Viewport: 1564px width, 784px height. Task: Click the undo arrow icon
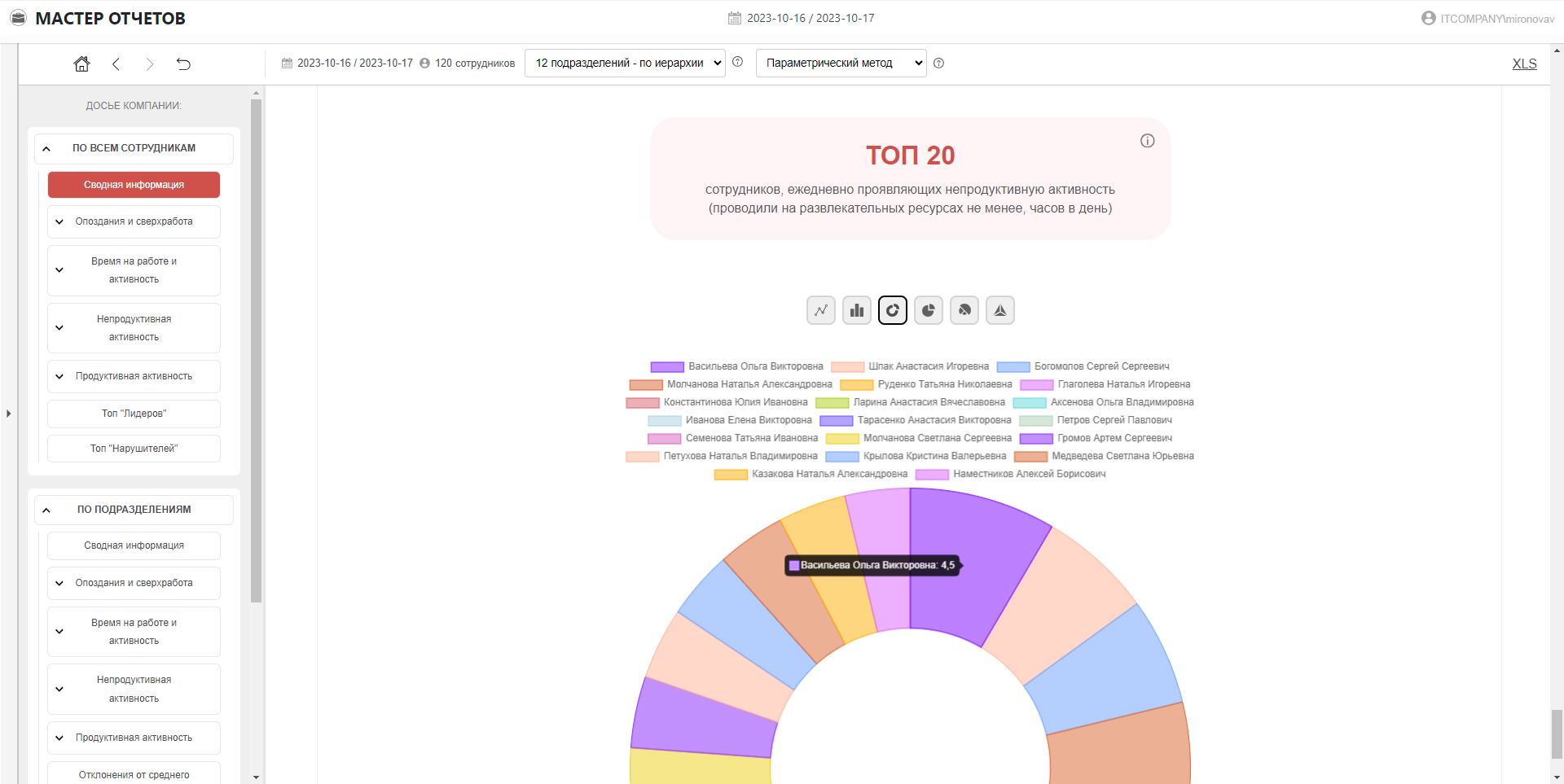tap(183, 64)
